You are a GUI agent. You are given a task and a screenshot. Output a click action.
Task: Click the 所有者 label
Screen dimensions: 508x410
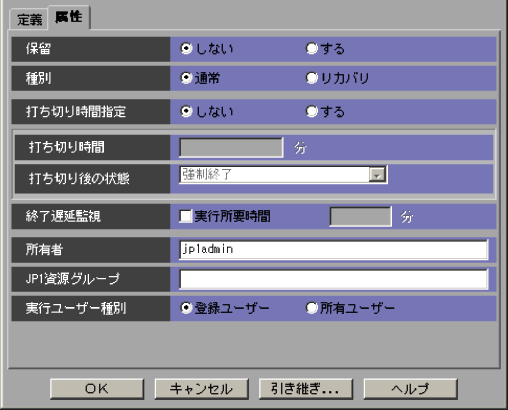pos(44,250)
